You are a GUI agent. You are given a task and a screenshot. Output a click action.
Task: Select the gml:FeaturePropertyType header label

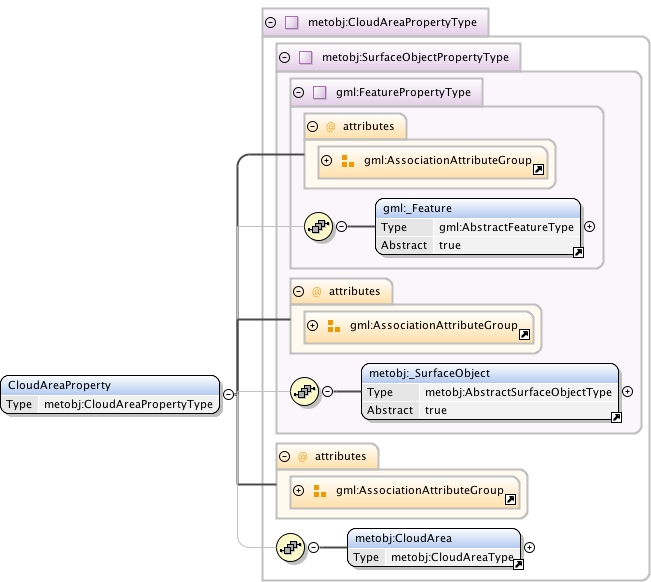(403, 92)
